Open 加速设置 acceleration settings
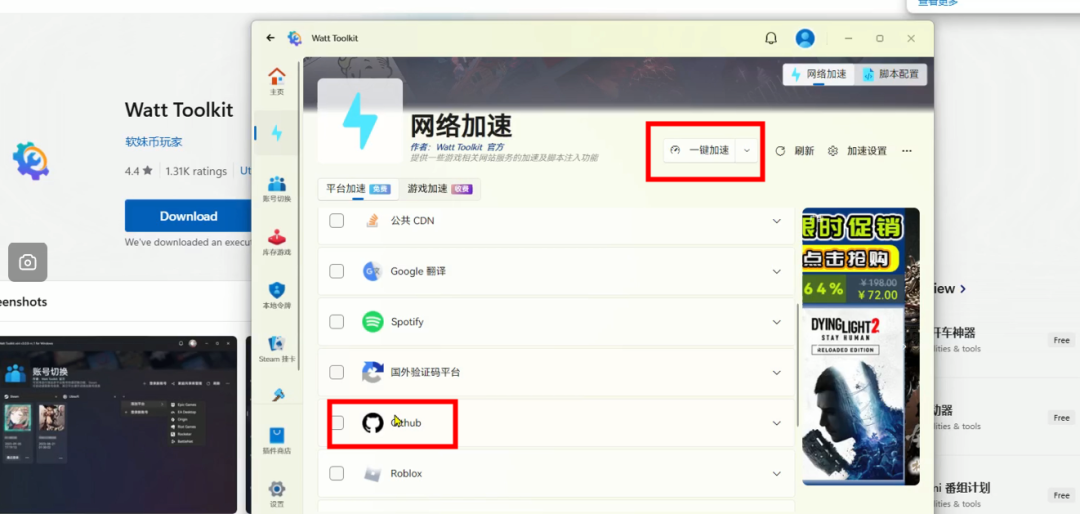This screenshot has width=1080, height=514. (858, 151)
